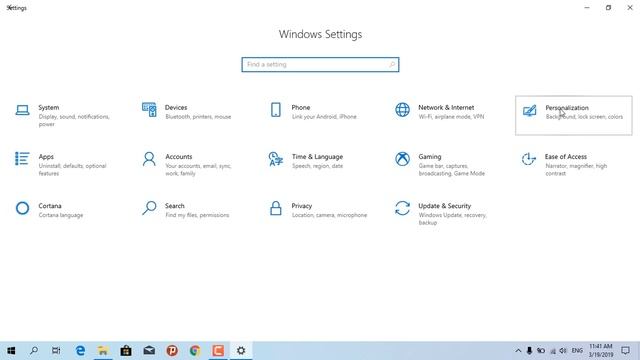Select the Phone settings icon
The image size is (640, 360).
(276, 110)
